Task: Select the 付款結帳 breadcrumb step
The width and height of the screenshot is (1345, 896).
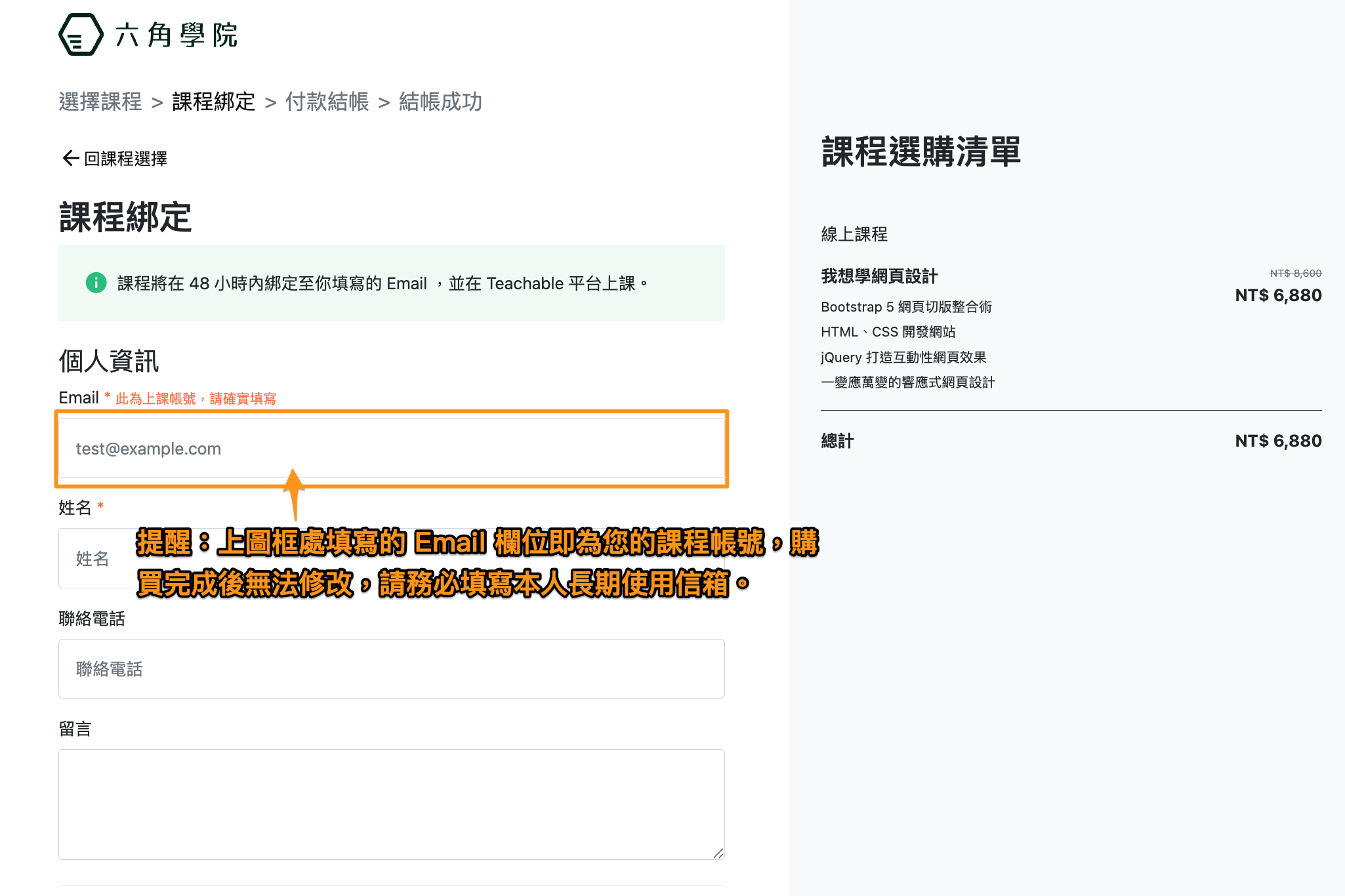Action: point(327,102)
